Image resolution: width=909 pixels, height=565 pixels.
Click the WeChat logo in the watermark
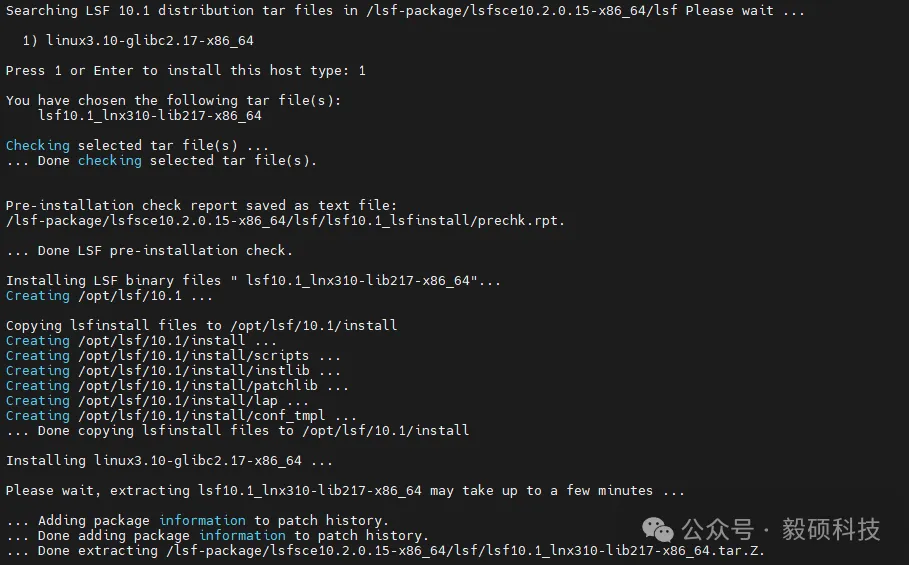659,527
